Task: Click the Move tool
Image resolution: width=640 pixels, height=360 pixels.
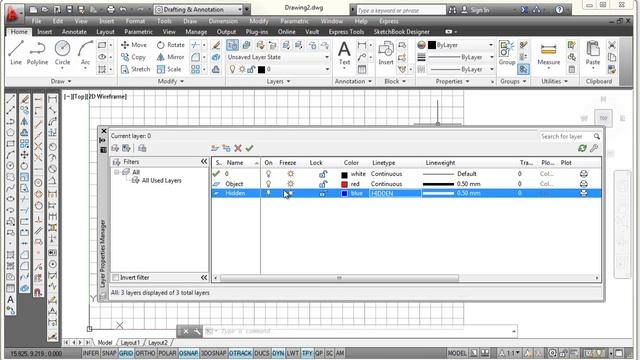Action: 133,45
